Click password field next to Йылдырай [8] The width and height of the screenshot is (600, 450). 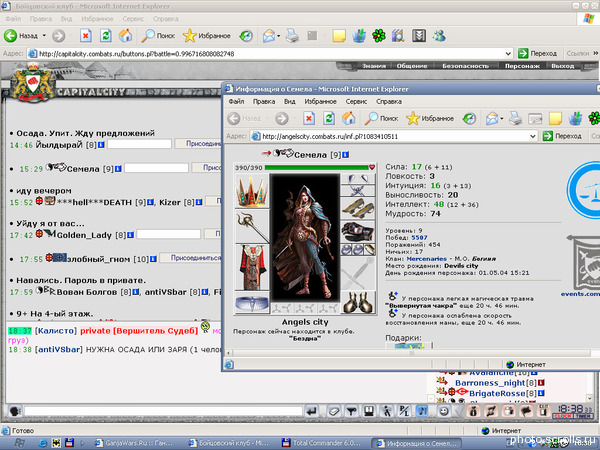pos(139,144)
